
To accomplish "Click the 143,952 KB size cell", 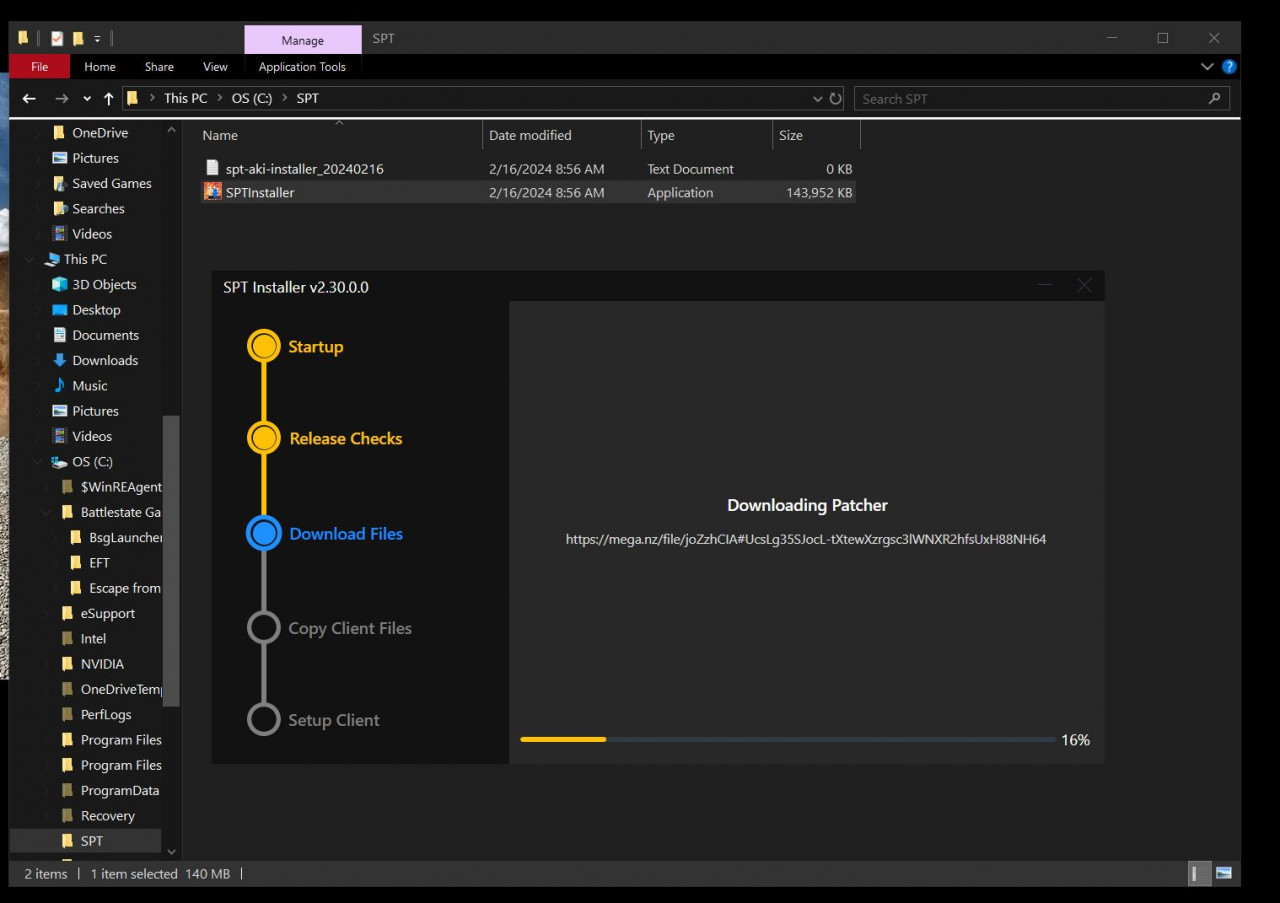I will (819, 192).
